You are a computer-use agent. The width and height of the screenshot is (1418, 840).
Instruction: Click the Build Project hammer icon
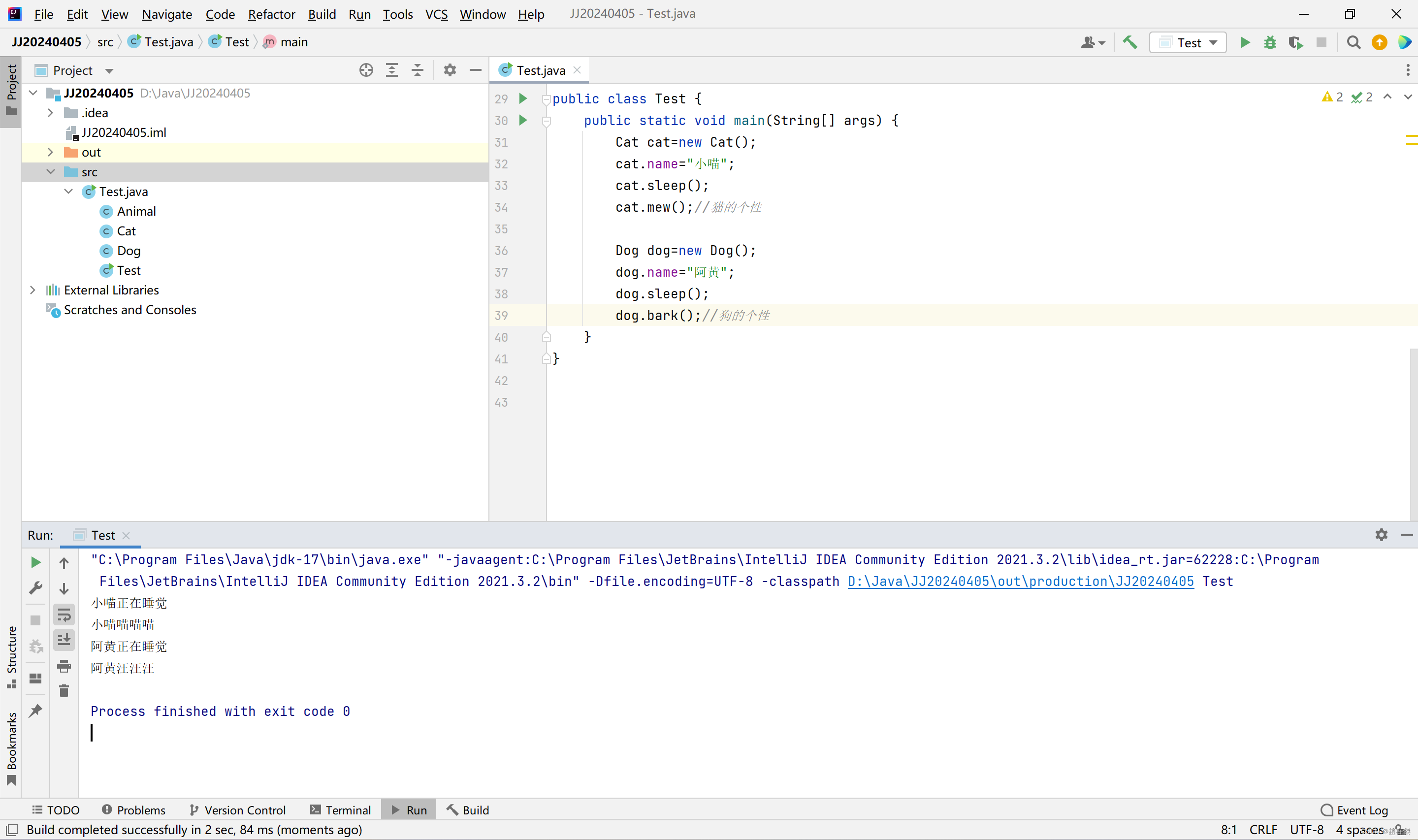pos(1129,42)
